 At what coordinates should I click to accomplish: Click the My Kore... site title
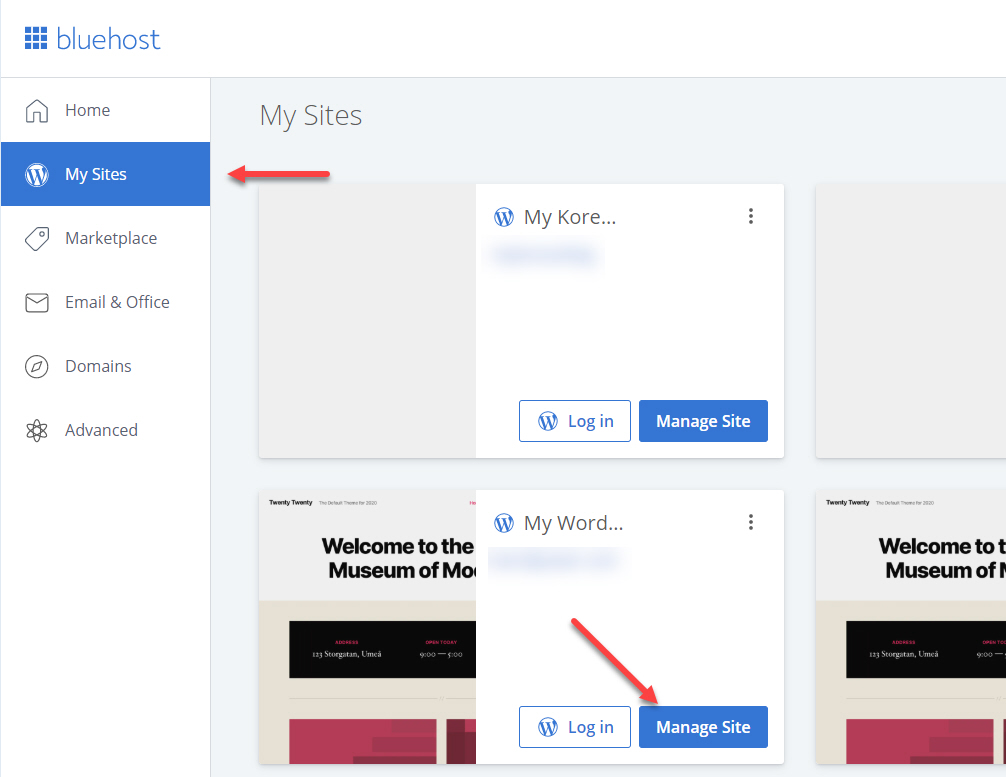(570, 218)
